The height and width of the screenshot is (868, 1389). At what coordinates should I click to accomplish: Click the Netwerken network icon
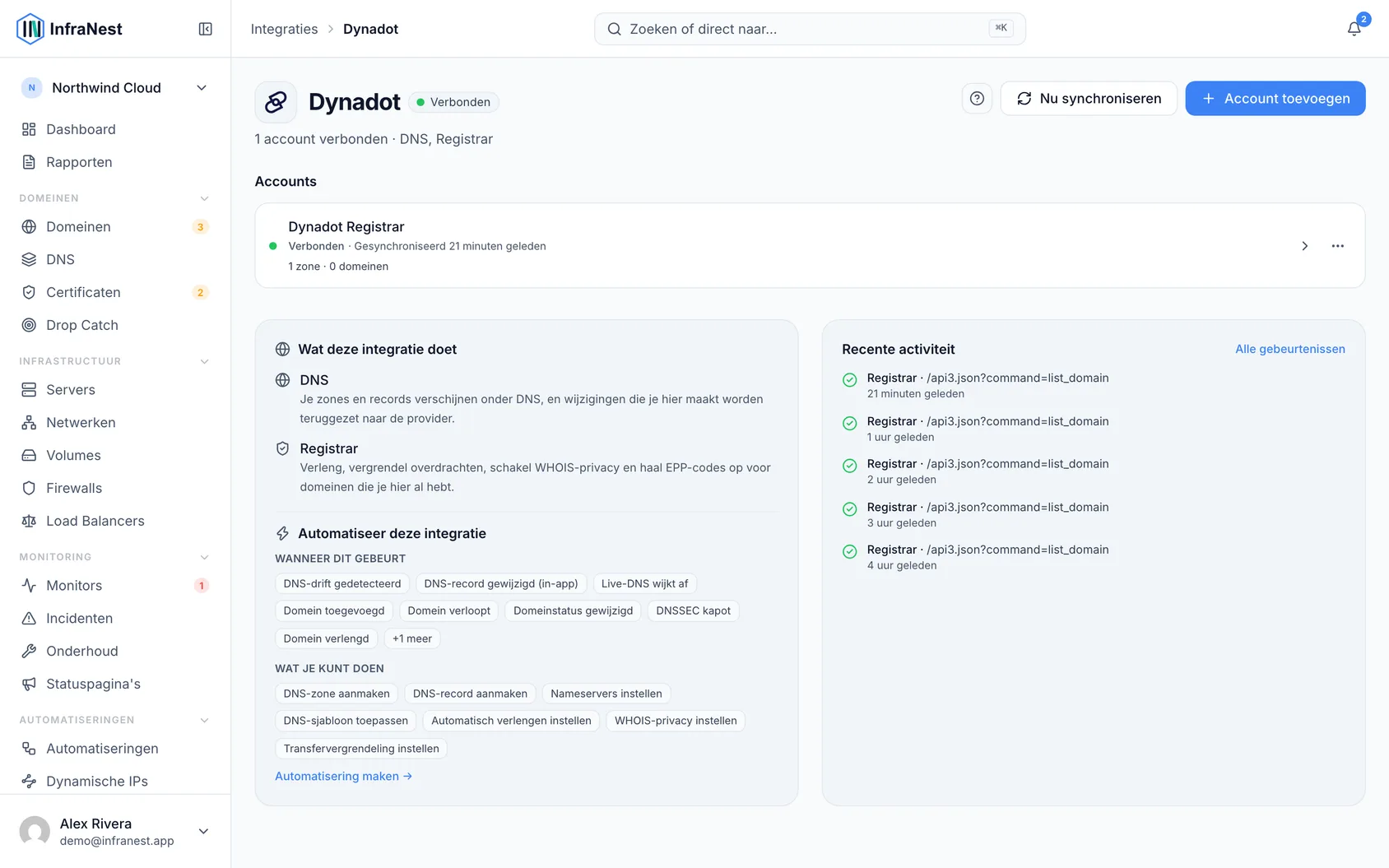[29, 422]
